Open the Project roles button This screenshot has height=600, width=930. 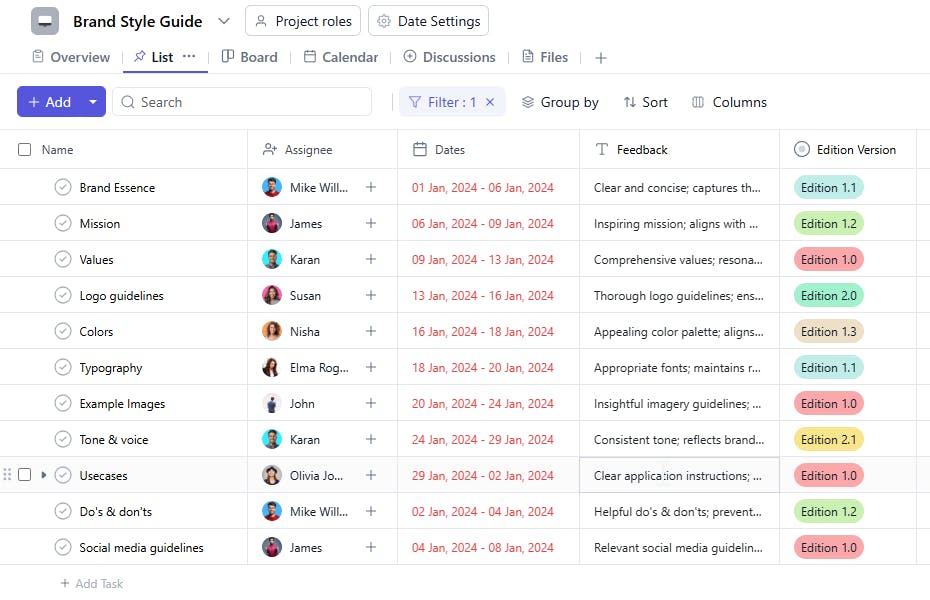coord(303,21)
